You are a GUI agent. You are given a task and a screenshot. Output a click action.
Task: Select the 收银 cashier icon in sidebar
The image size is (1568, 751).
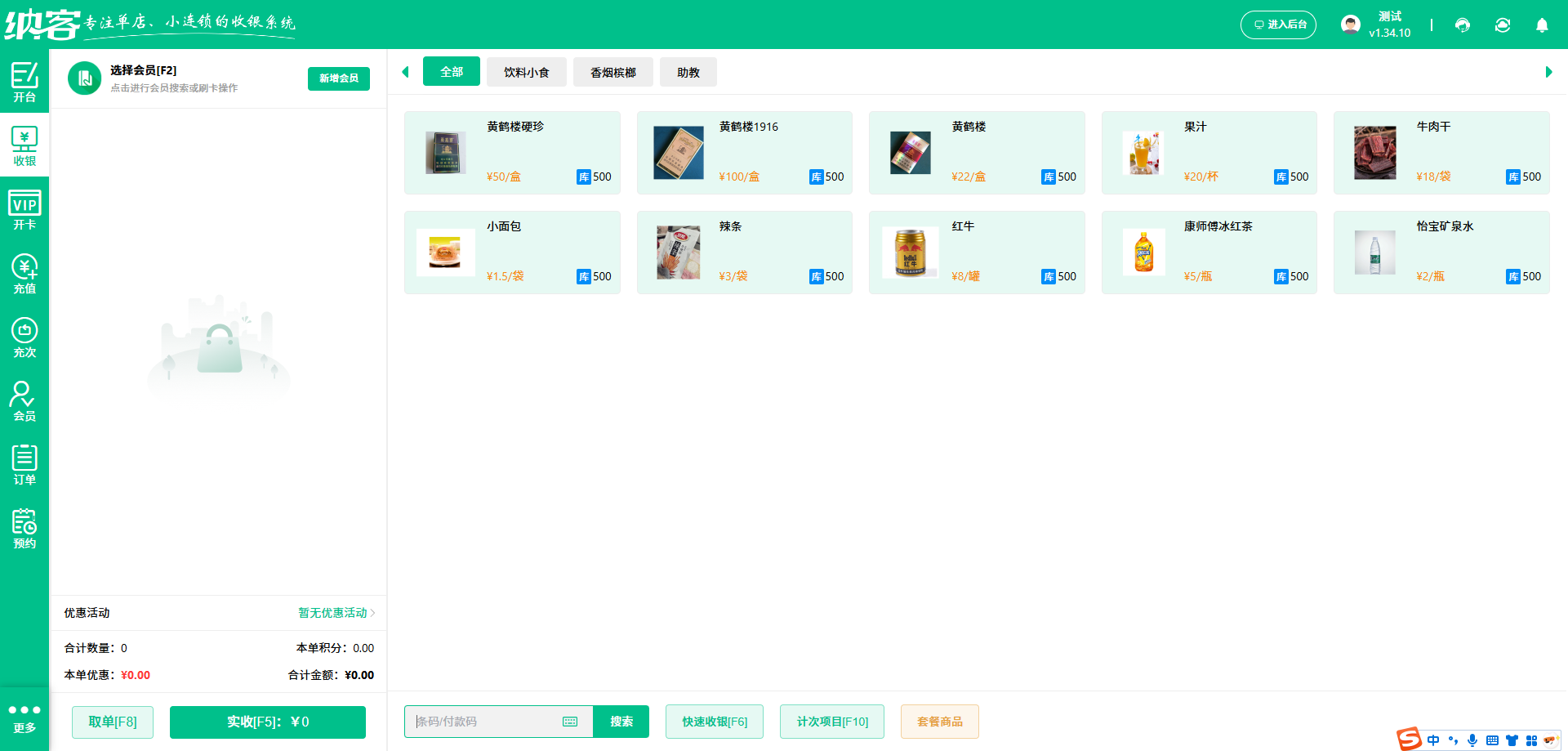[x=24, y=145]
